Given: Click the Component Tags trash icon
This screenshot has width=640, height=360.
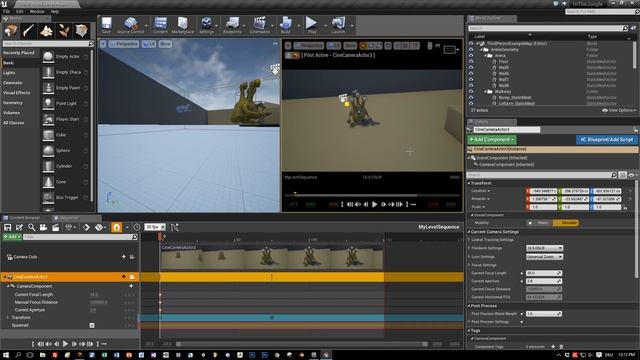Looking at the screenshot, I should 561,347.
